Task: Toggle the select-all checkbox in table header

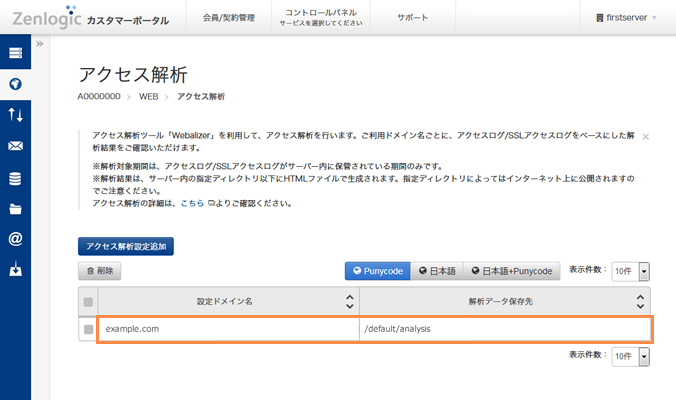Action: (89, 301)
